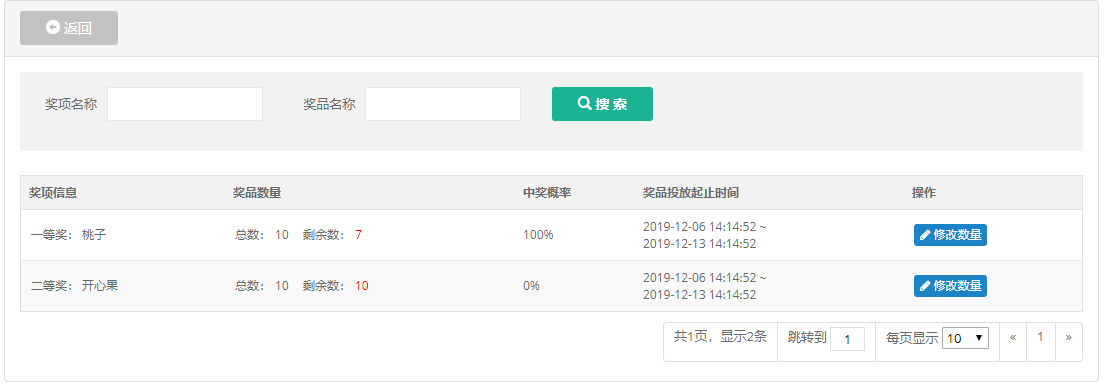Click the back arrow icon beside 返回
The image size is (1104, 387).
click(52, 27)
